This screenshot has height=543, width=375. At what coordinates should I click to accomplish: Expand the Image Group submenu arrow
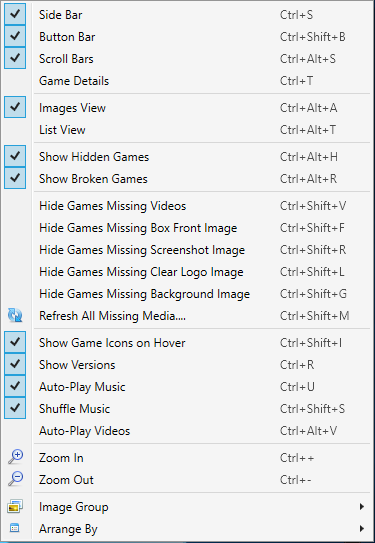coord(361,507)
